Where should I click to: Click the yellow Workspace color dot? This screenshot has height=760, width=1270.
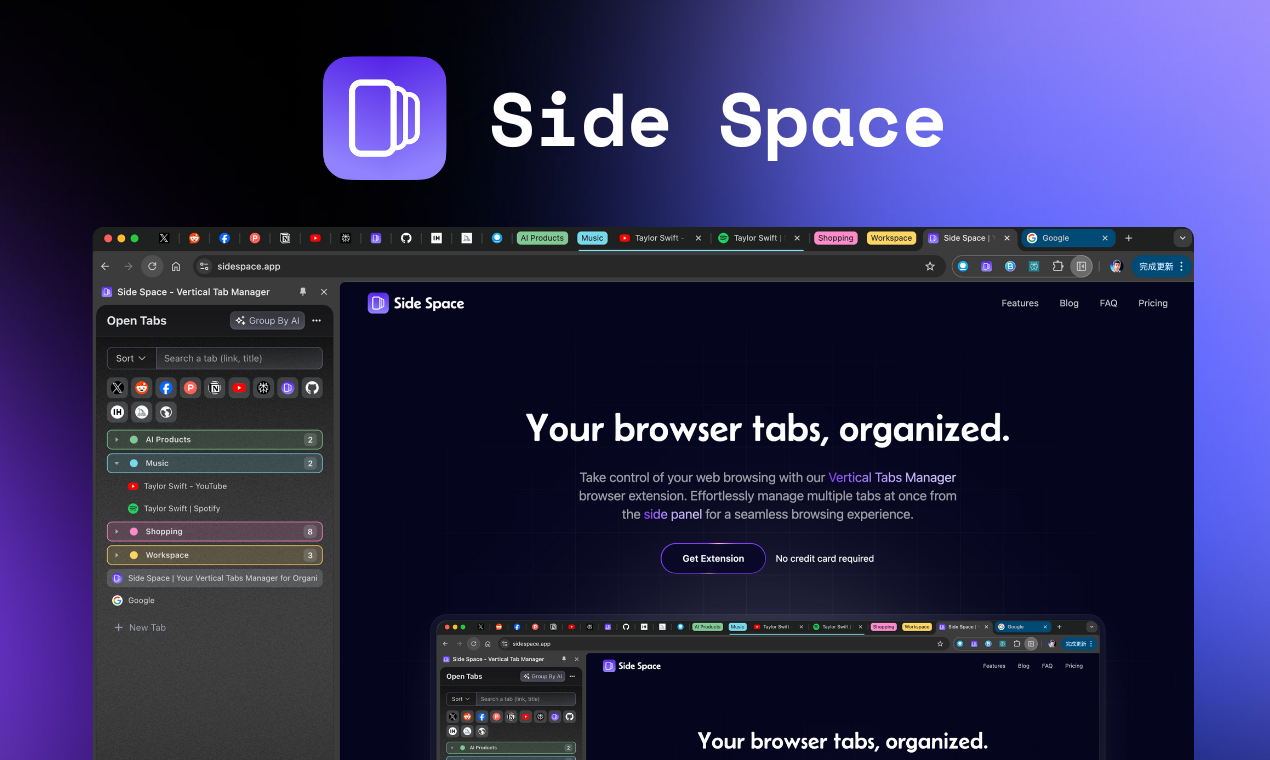click(x=134, y=555)
